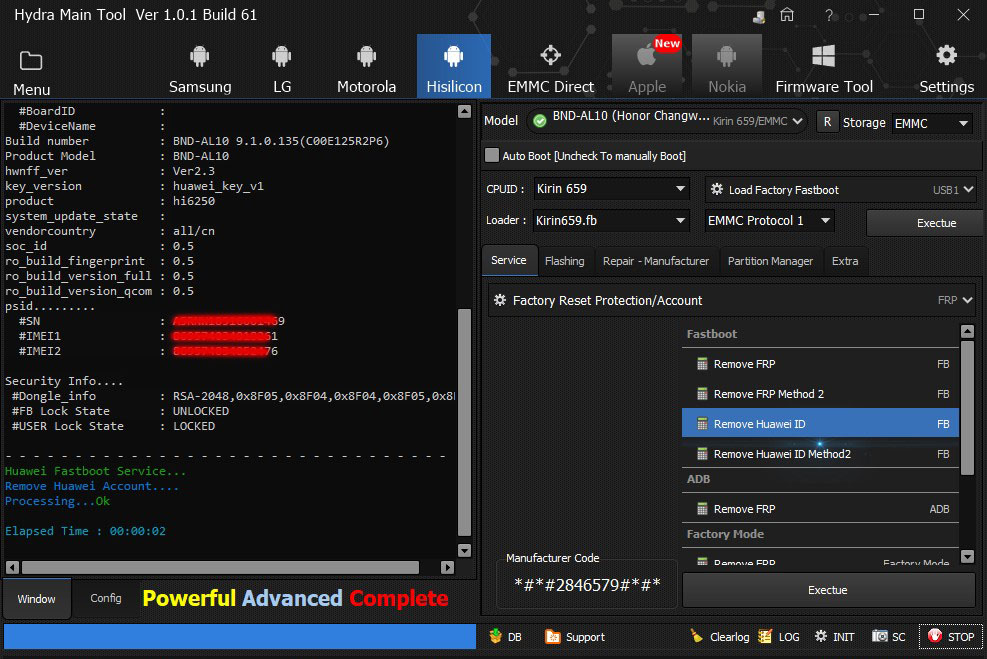Click the bottom Exectue button
The image size is (987, 659).
pos(828,590)
